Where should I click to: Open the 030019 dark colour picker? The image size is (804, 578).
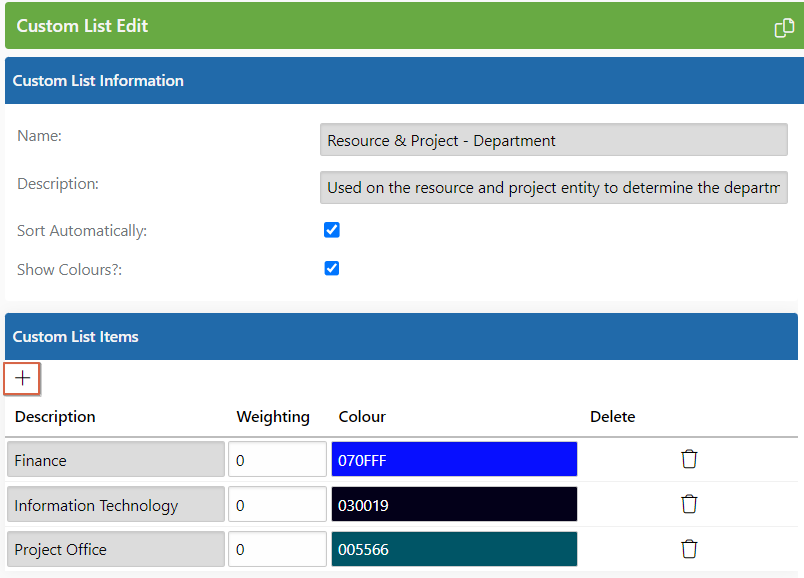(x=454, y=504)
